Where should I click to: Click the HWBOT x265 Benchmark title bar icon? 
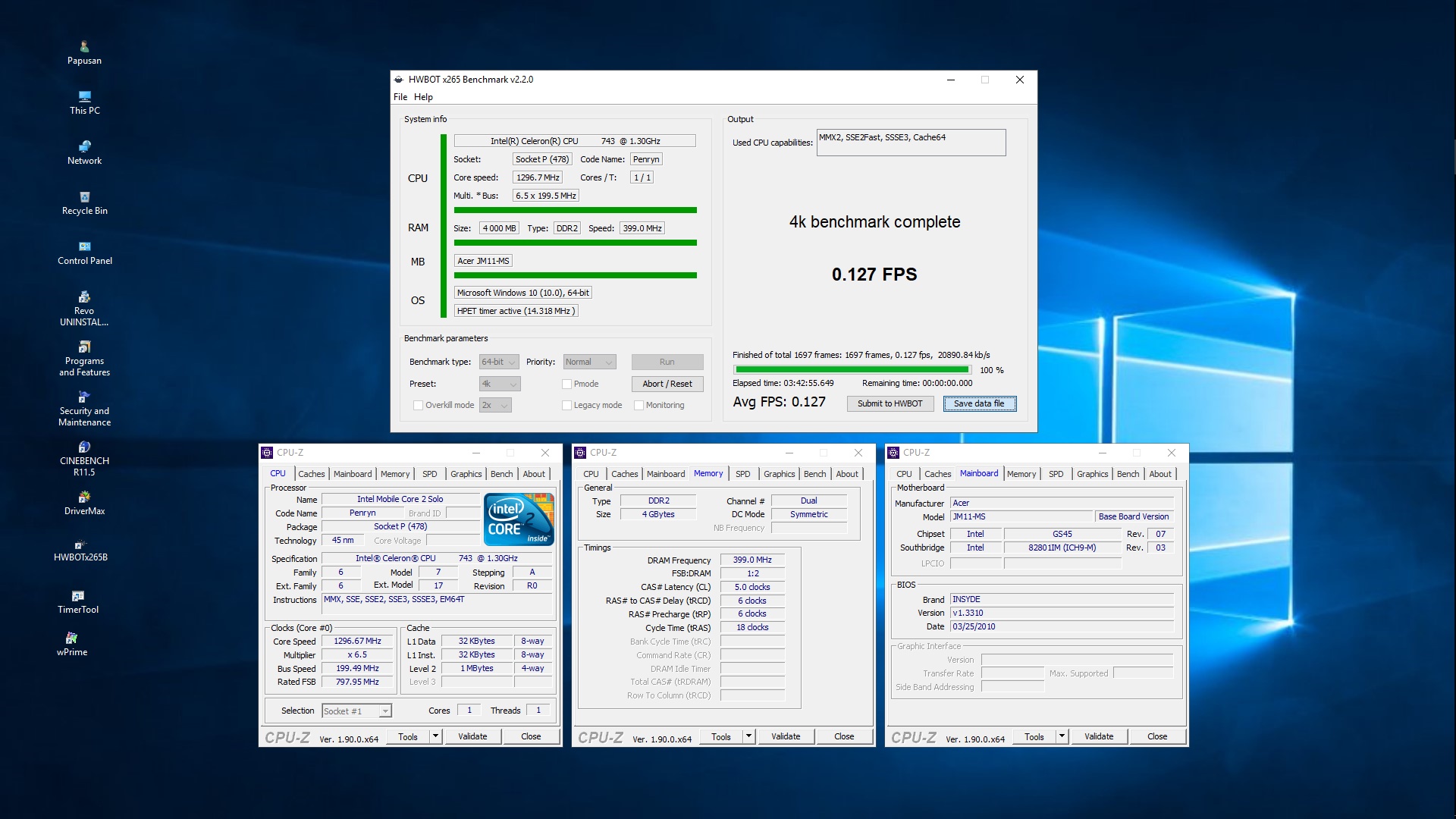coord(398,80)
